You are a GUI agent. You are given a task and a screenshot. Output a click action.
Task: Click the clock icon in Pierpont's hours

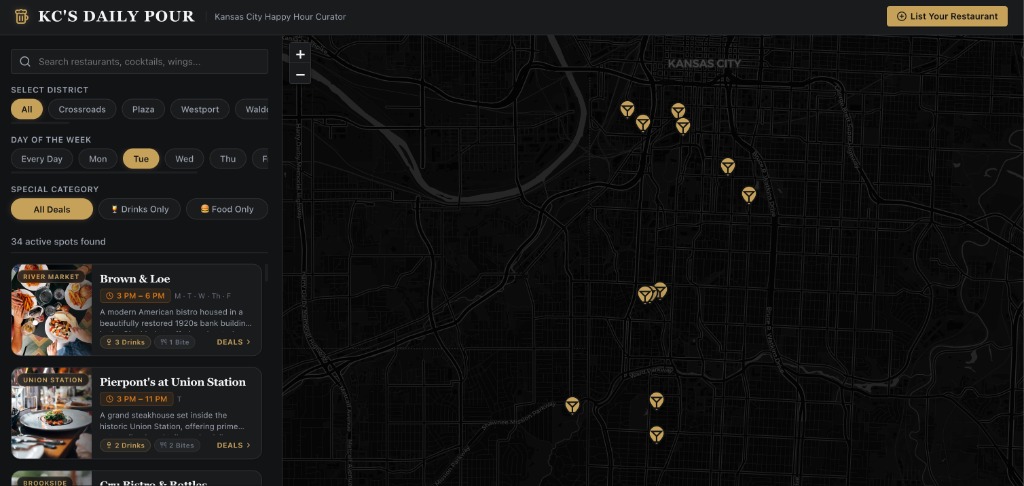click(109, 399)
